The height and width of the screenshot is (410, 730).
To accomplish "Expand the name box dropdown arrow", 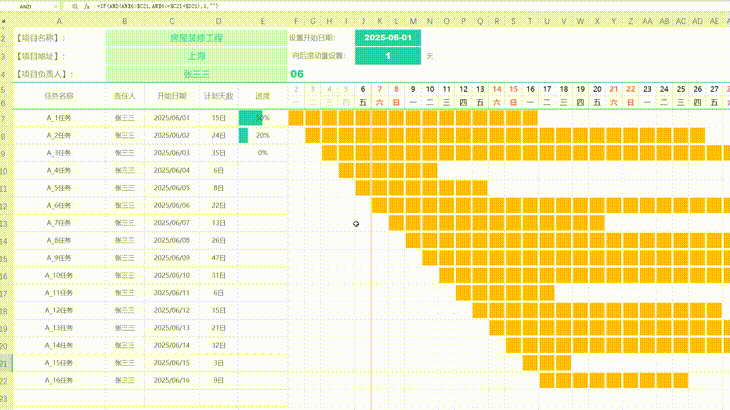I will click(55, 7).
